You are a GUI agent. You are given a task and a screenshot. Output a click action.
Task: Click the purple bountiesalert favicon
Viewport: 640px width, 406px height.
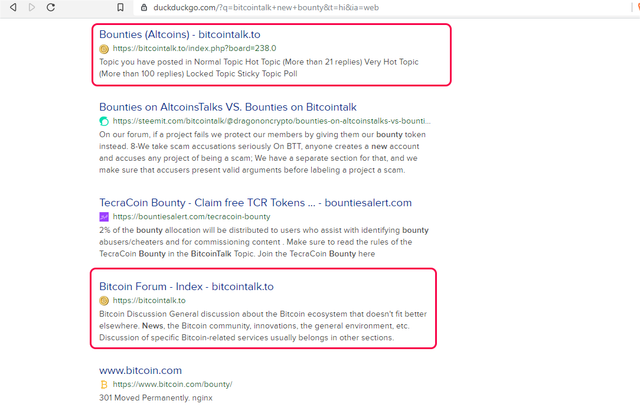(104, 217)
